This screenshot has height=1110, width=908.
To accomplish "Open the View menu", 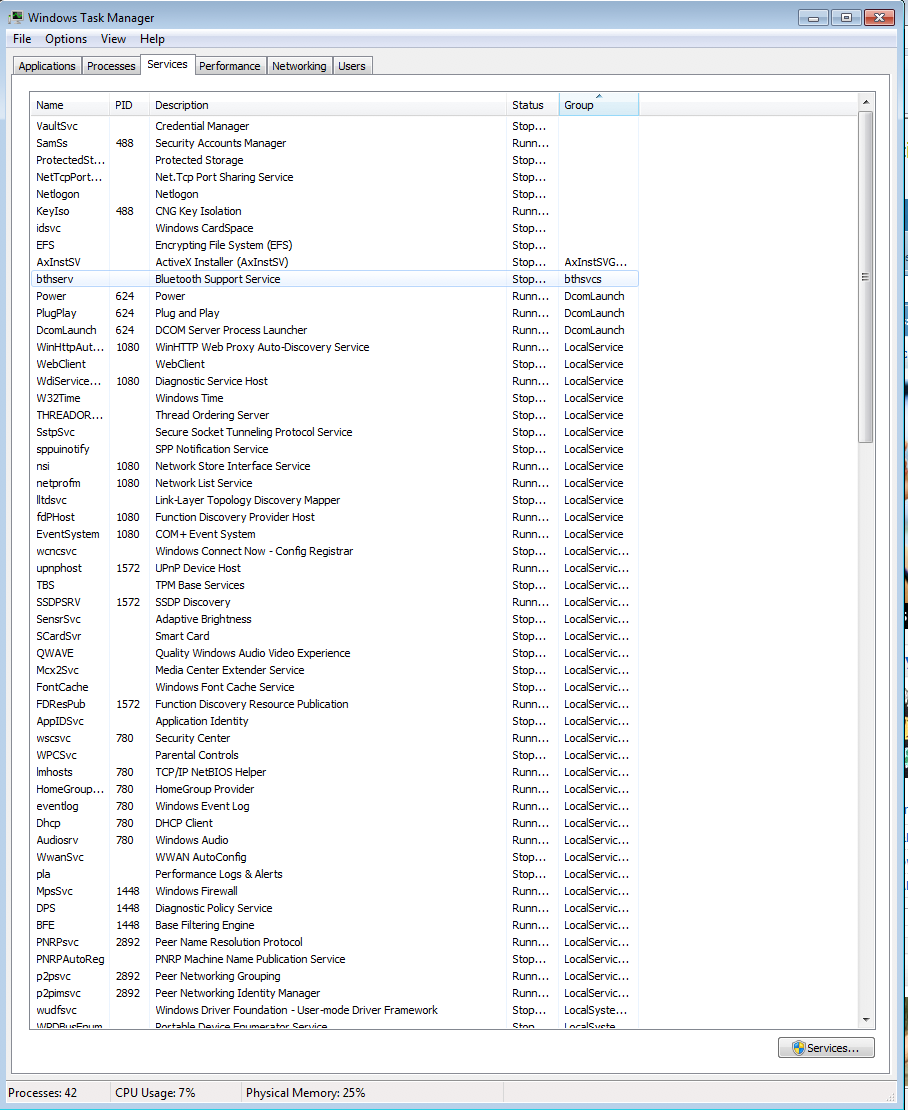I will [113, 39].
